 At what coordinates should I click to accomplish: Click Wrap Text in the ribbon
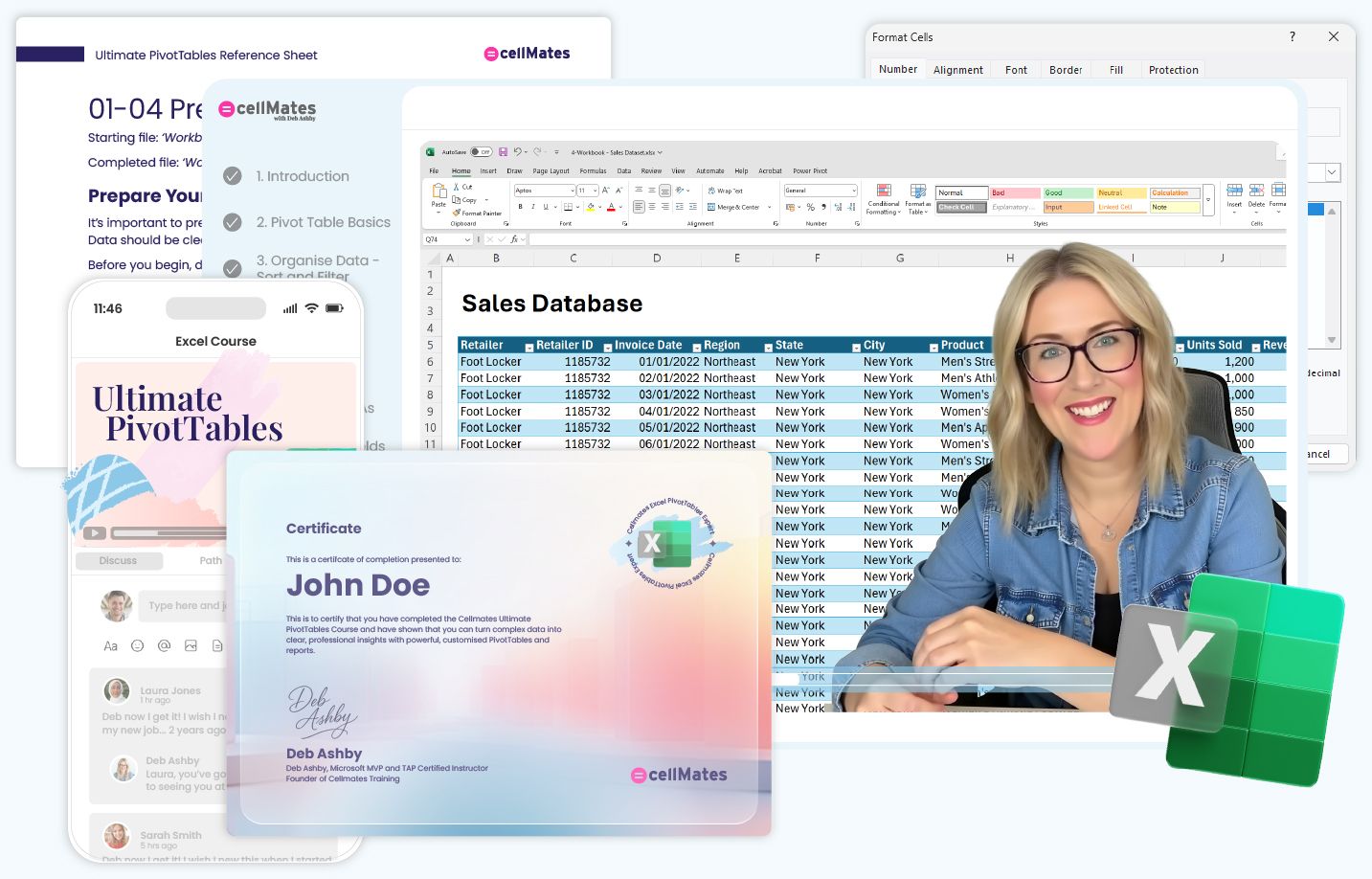coord(725,191)
